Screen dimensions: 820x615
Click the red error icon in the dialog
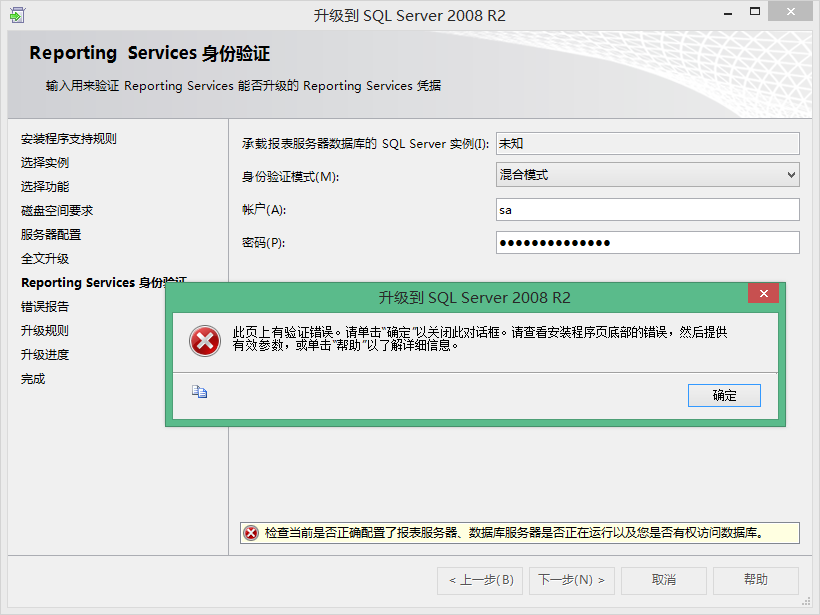[205, 341]
